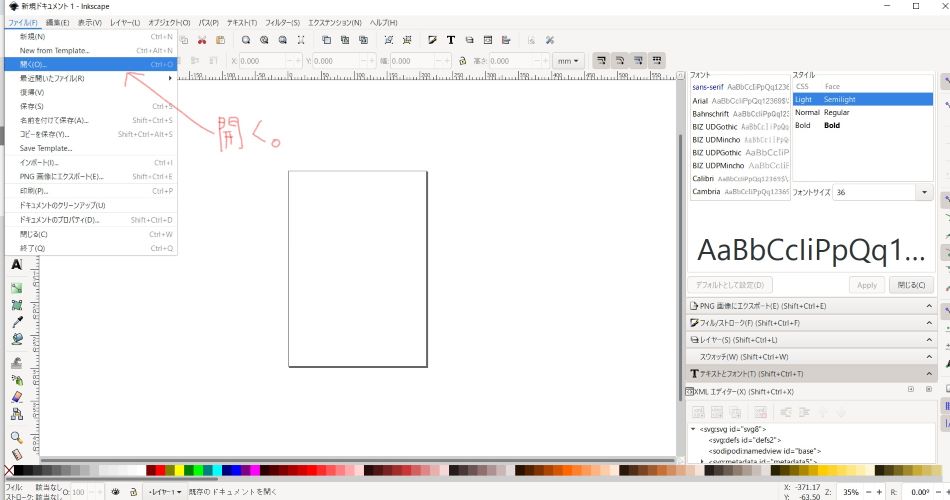Toggle move gradients with object
The height and width of the screenshot is (500, 950).
point(638,60)
